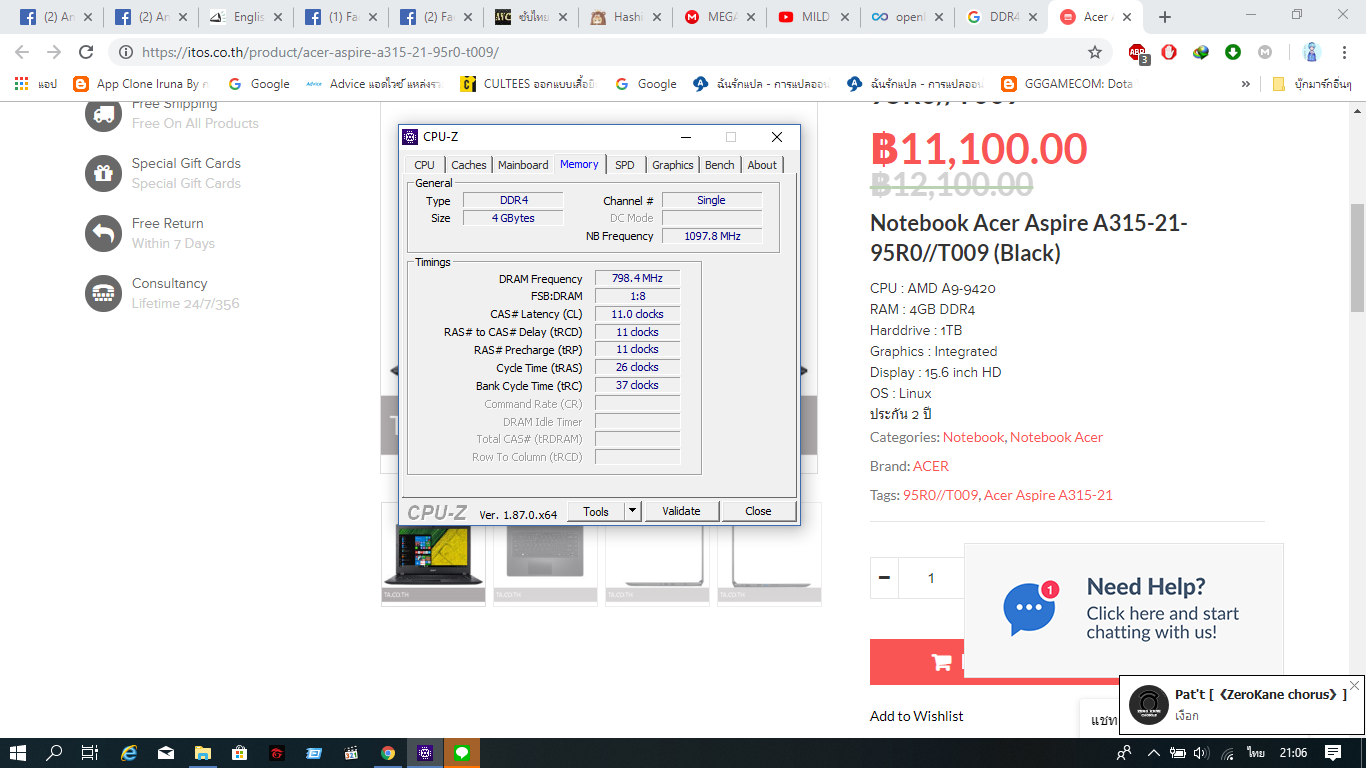Viewport: 1366px width, 768px height.
Task: Bookmark this page with the star icon
Action: (1095, 52)
